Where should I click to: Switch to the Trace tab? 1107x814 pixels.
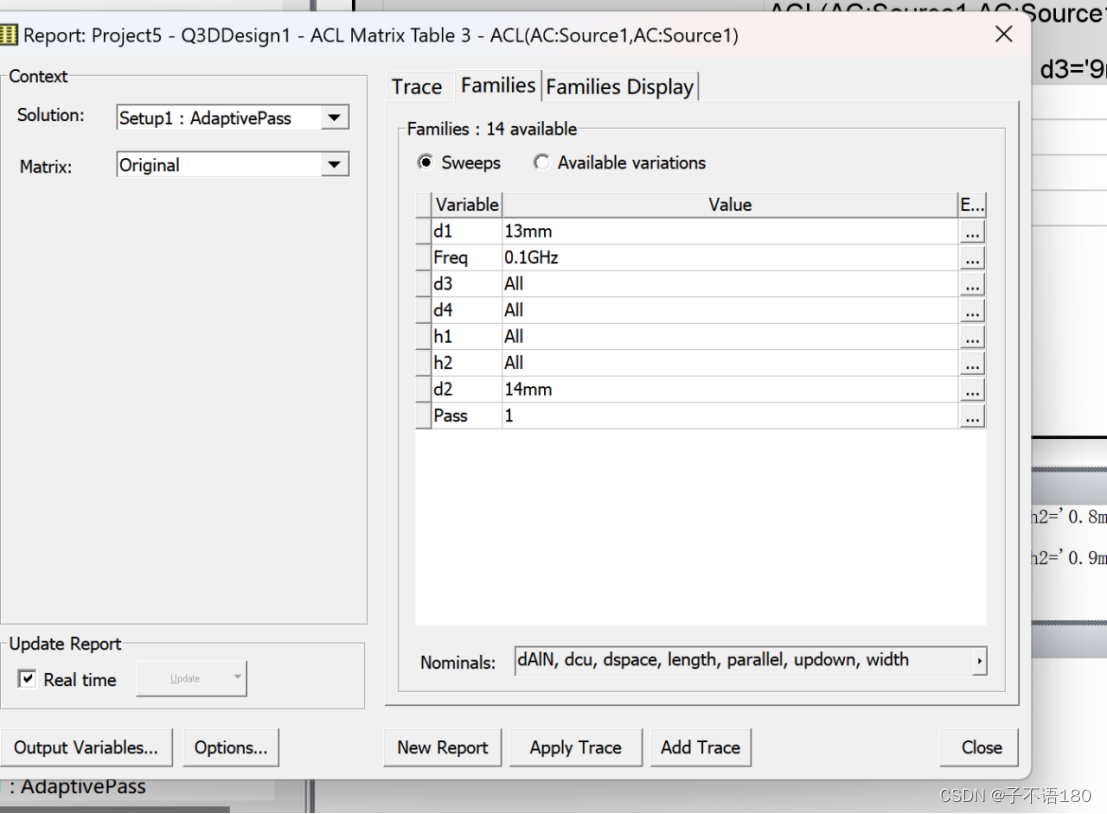click(416, 86)
